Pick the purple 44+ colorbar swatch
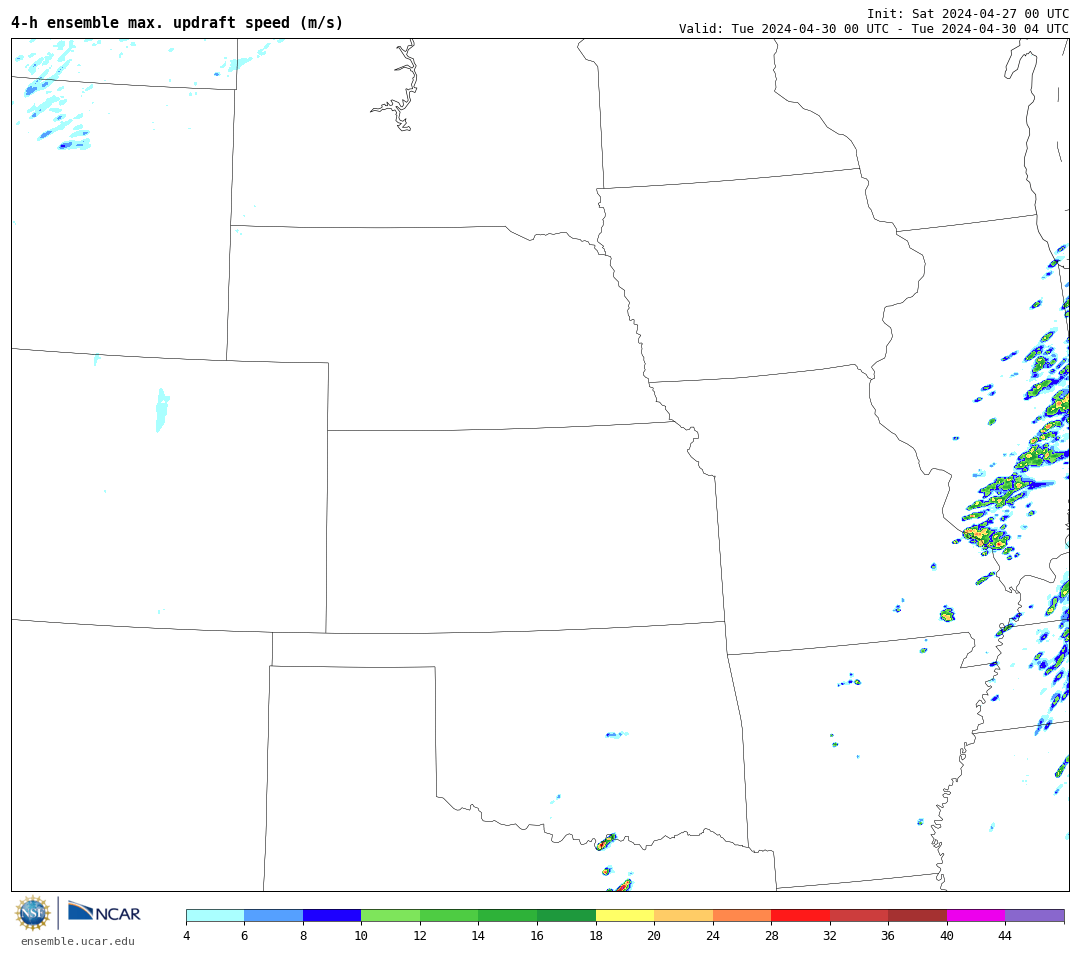 [1035, 915]
